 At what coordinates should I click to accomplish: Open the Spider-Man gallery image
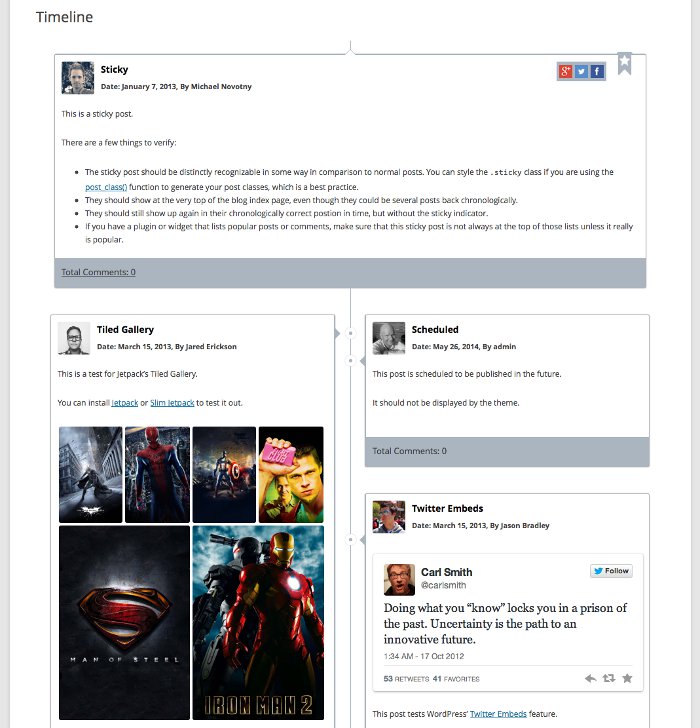[x=157, y=474]
